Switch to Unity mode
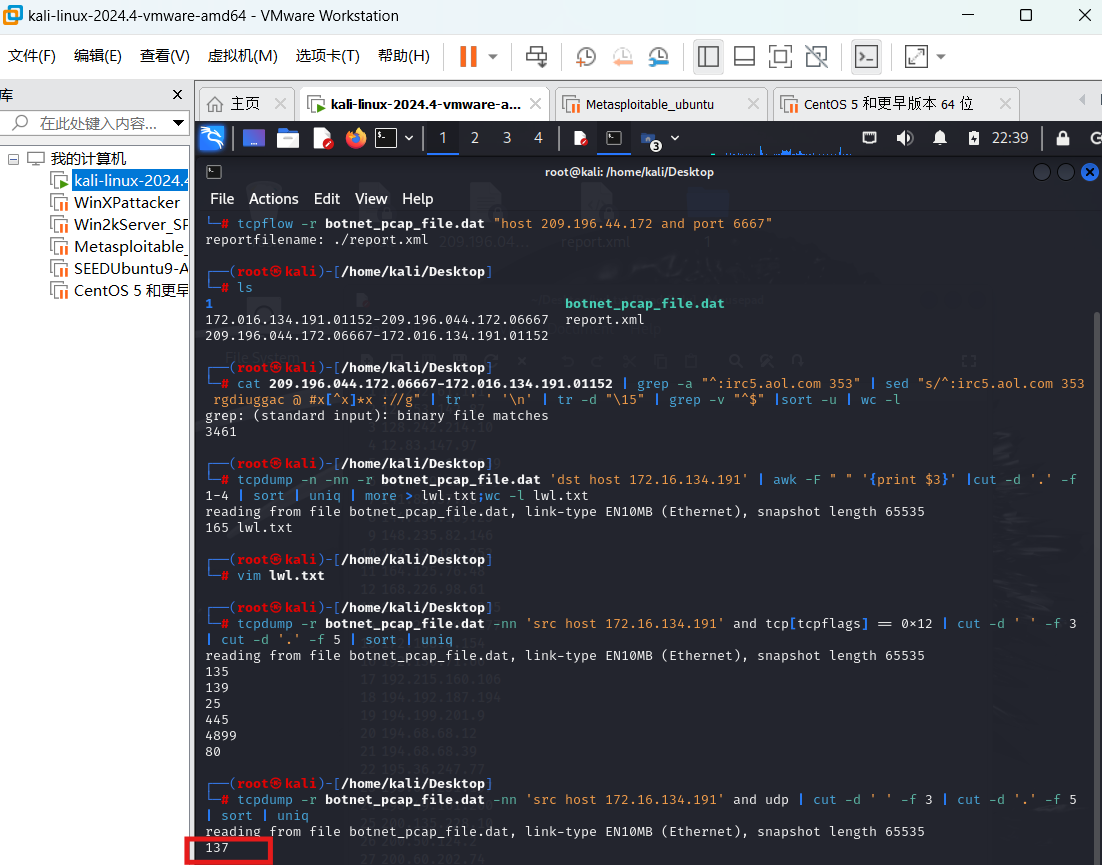The image size is (1102, 866). [x=817, y=56]
